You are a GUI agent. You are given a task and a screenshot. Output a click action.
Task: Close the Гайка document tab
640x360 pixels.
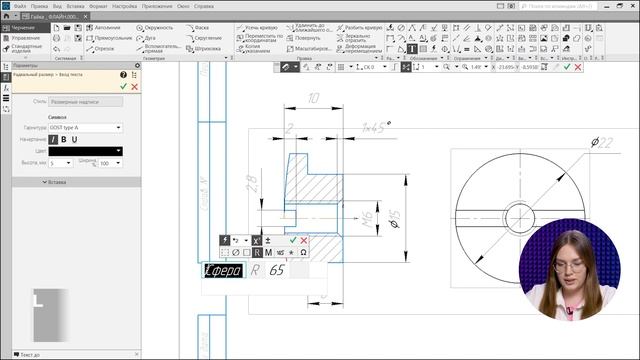85,16
